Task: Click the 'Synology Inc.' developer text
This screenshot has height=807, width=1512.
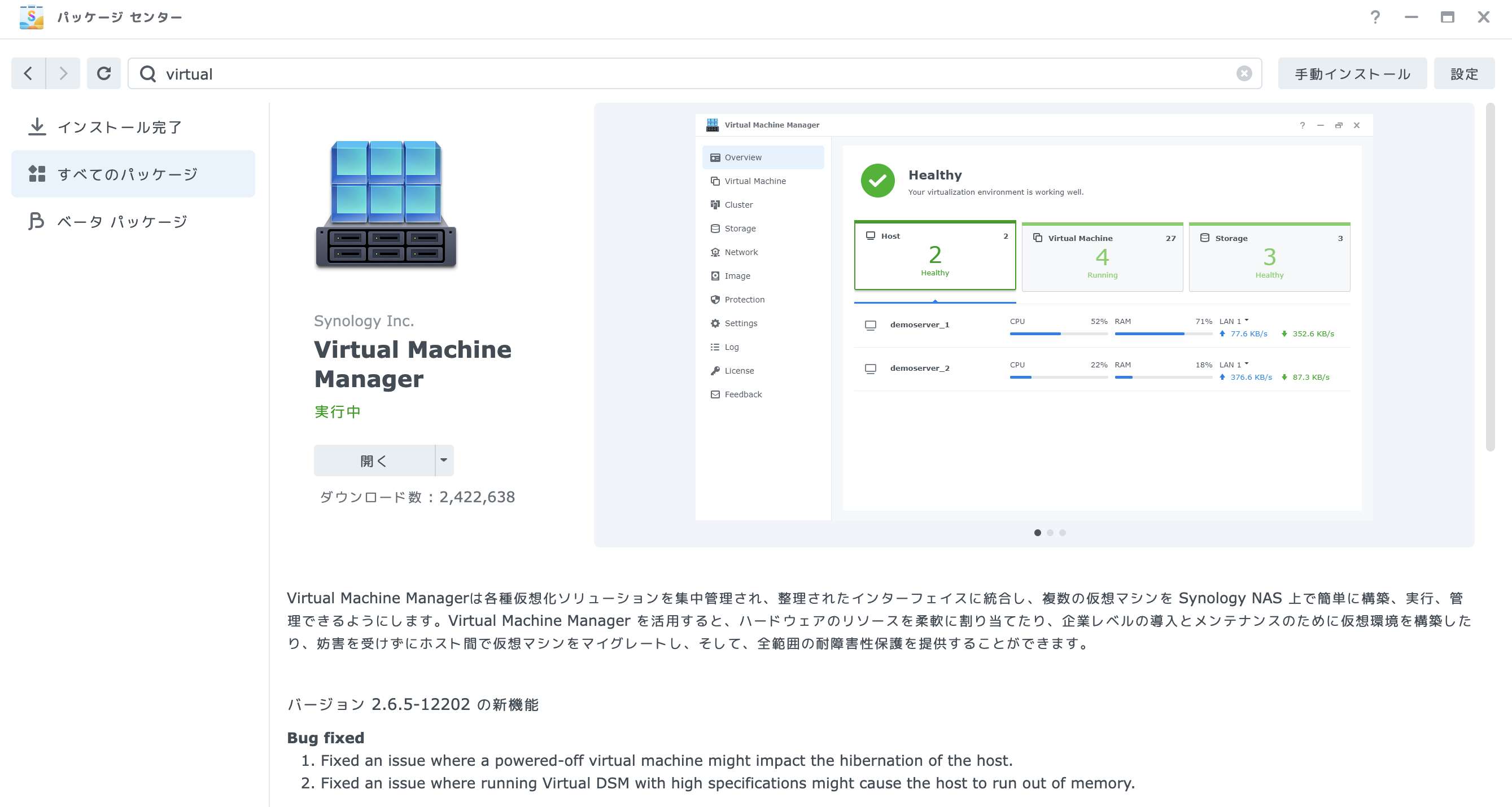Action: 364,321
